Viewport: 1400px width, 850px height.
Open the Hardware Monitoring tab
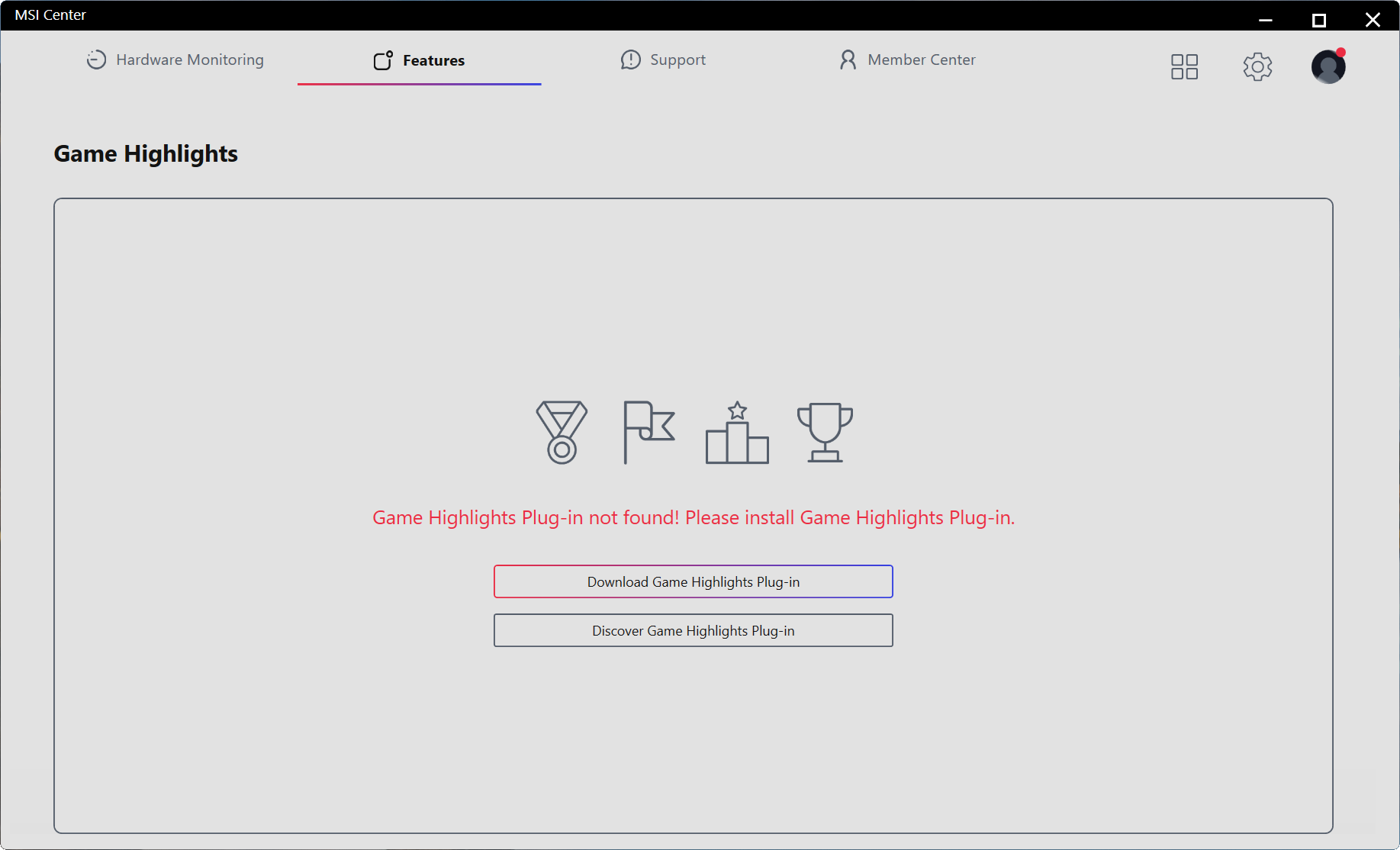pos(175,60)
